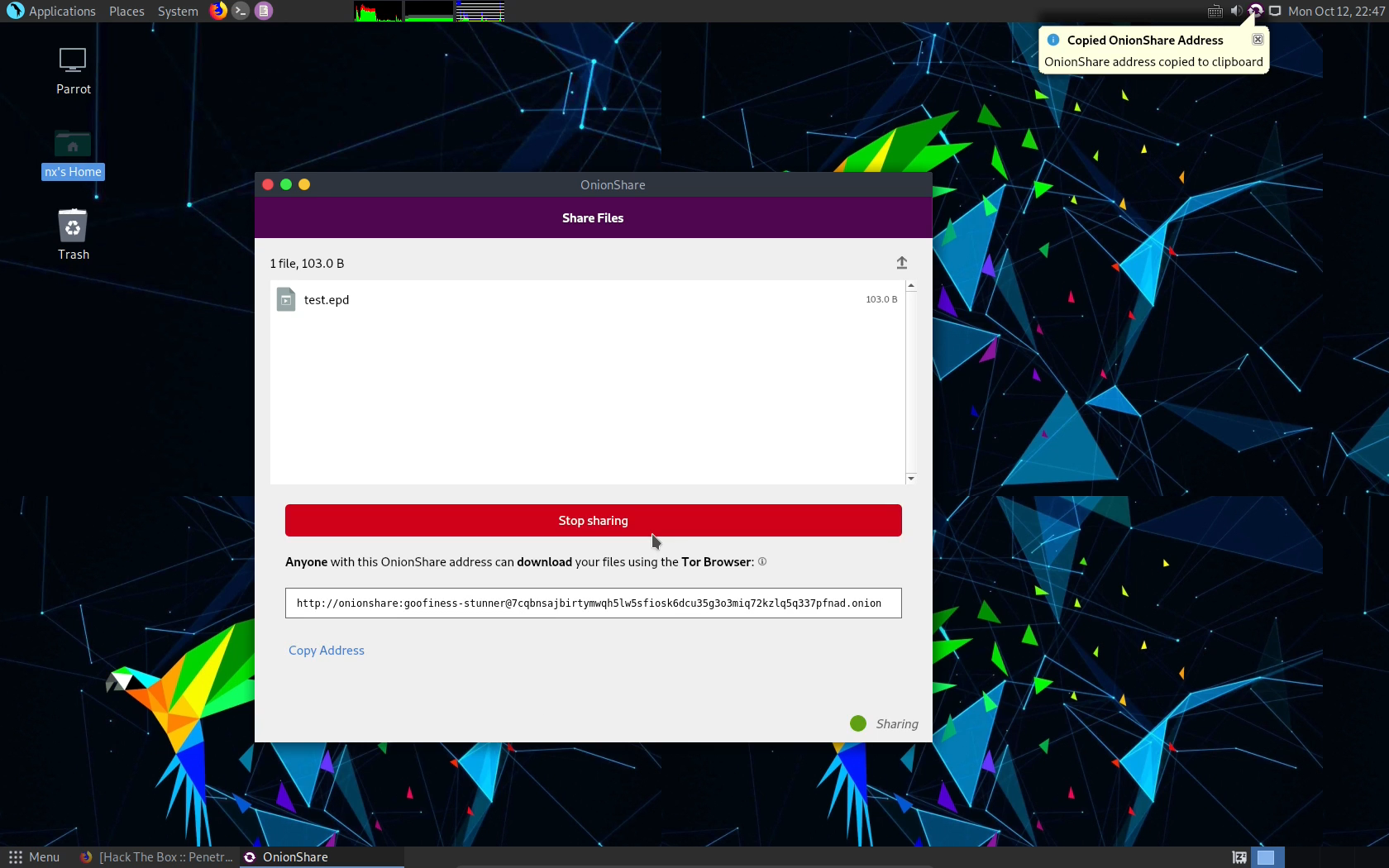
Task: Click the upload icon above the file list
Action: (x=902, y=263)
